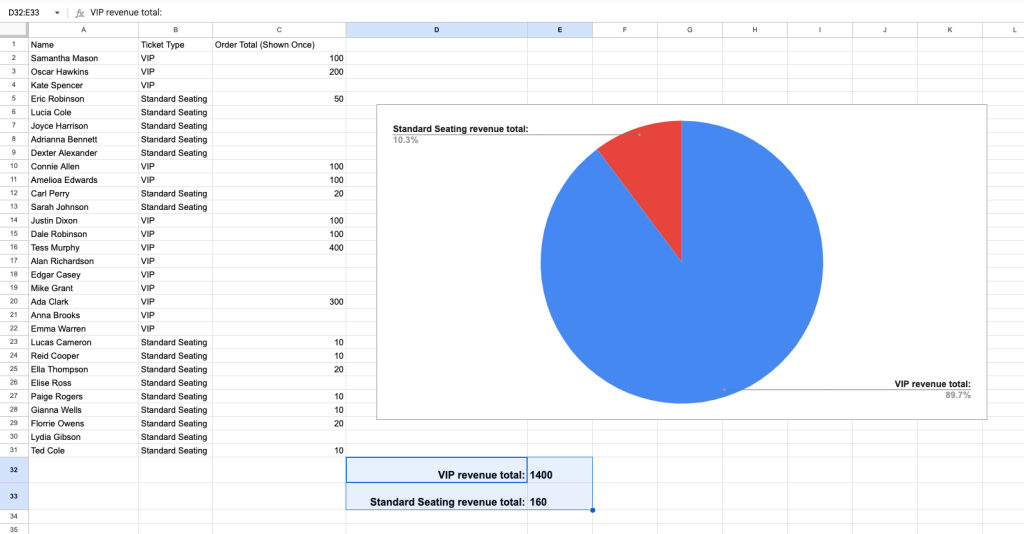This screenshot has height=534, width=1024.
Task: Click the chart's 10.3% Standard Seating label
Action: click(406, 140)
